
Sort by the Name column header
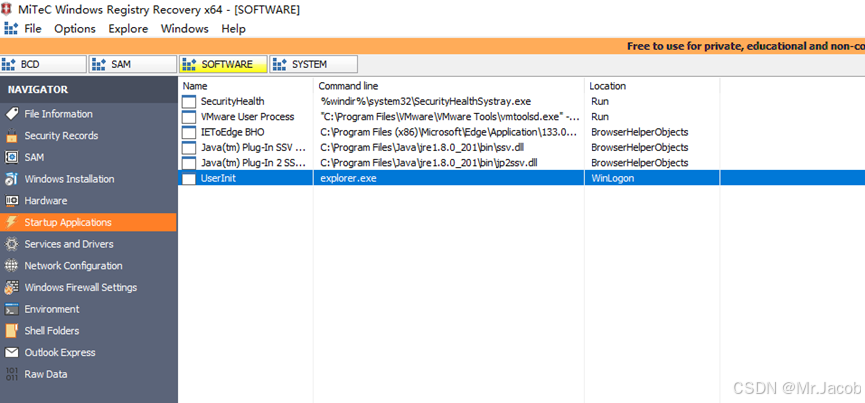[x=246, y=86]
